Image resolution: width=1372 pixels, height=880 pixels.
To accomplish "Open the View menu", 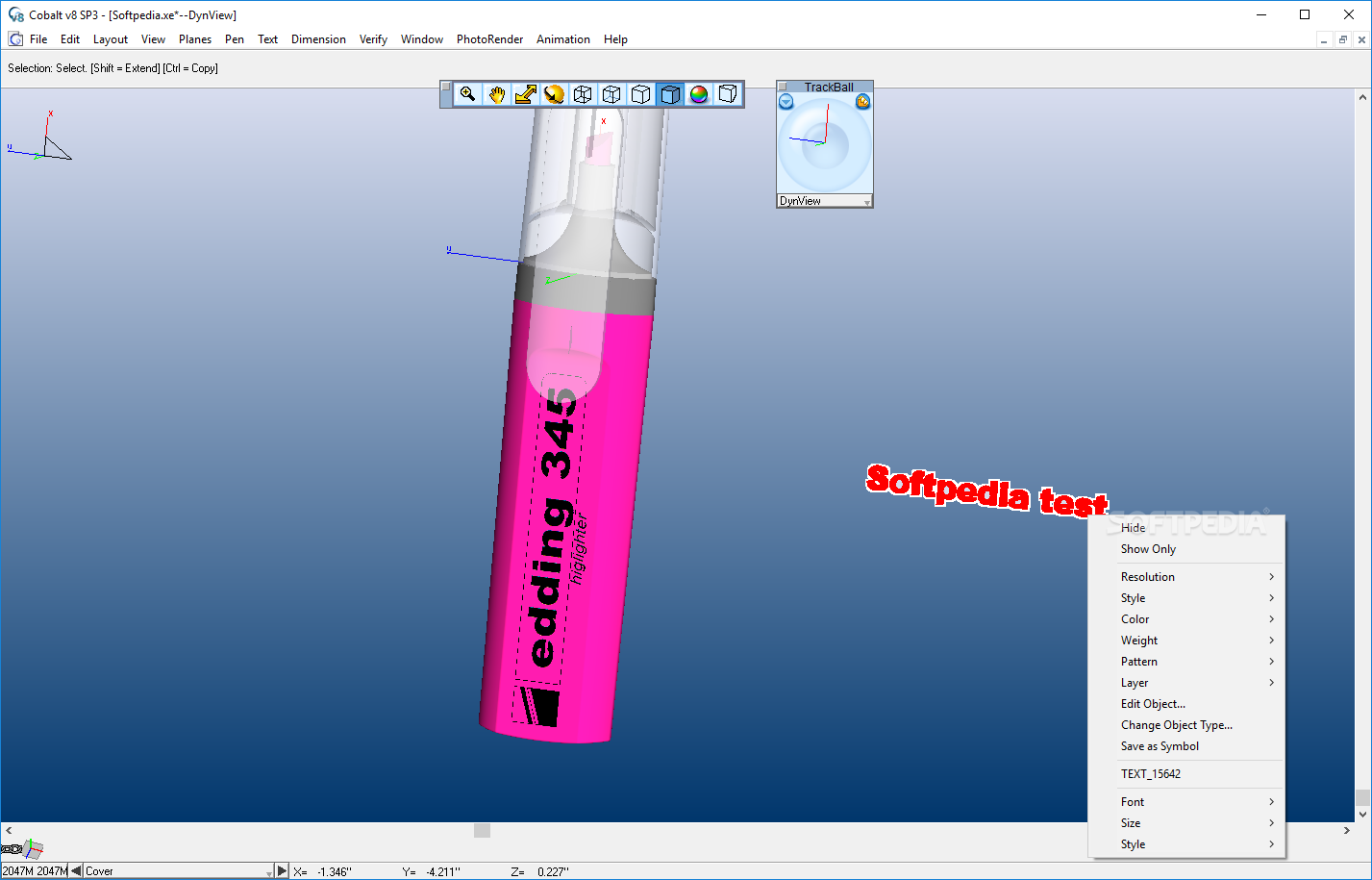I will click(x=153, y=39).
